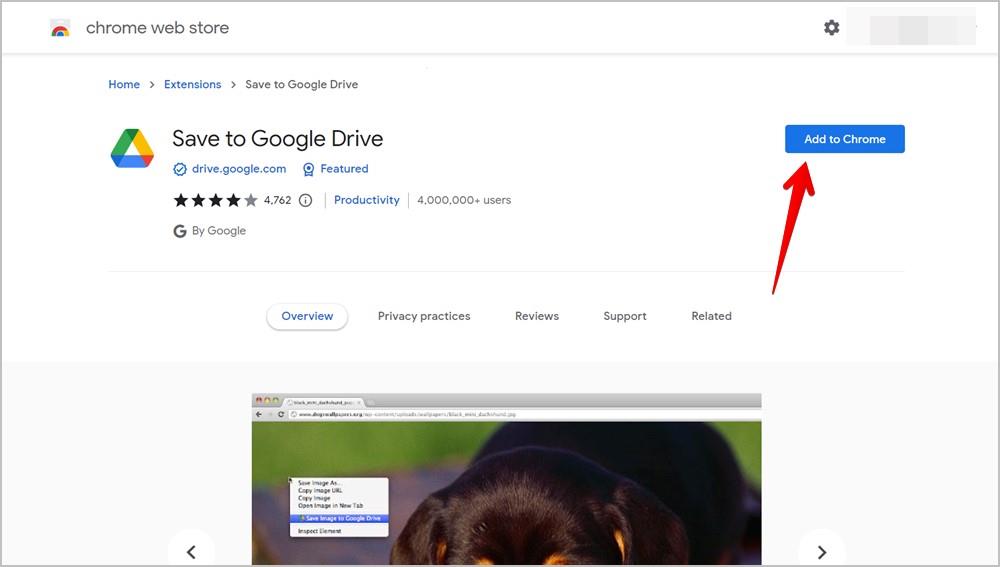This screenshot has width=1000, height=567.
Task: Open settings with the gear icon
Action: (x=831, y=27)
